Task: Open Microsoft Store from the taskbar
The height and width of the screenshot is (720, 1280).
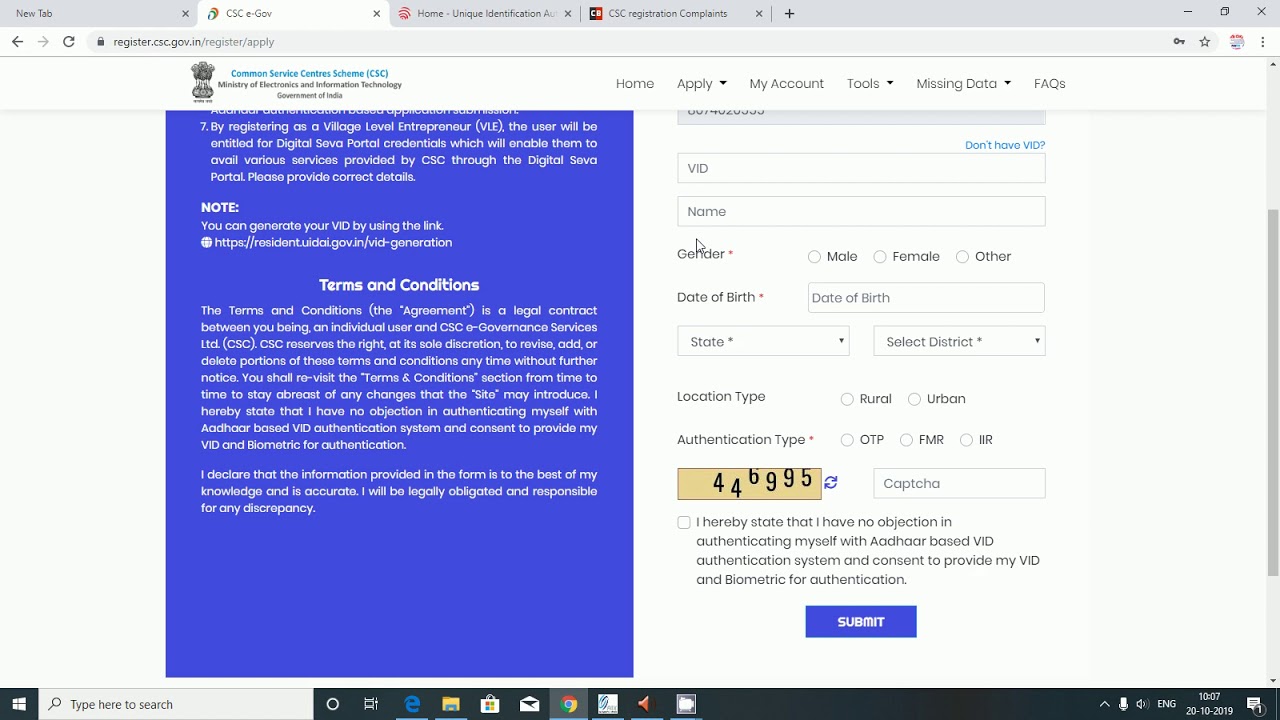Action: pyautogui.click(x=490, y=704)
